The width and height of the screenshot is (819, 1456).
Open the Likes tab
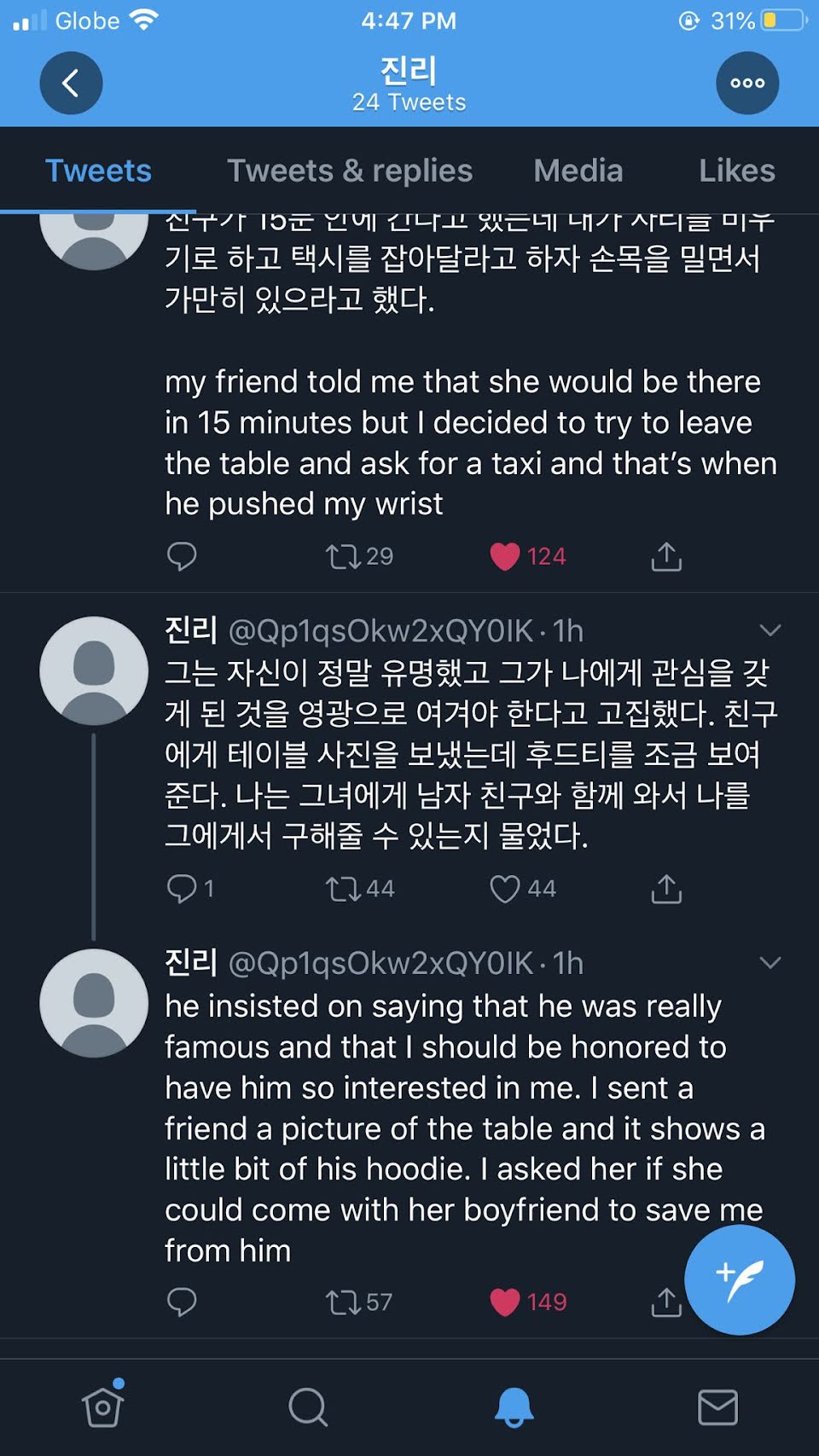[737, 171]
